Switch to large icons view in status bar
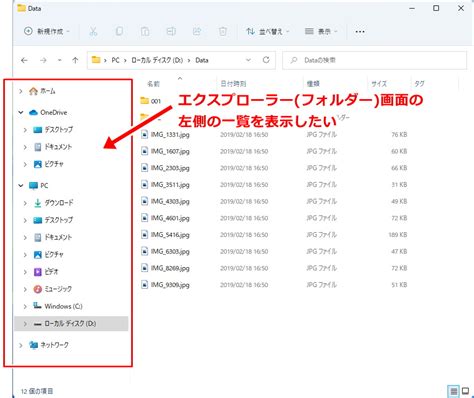Viewport: 474px width, 398px height. point(465,391)
